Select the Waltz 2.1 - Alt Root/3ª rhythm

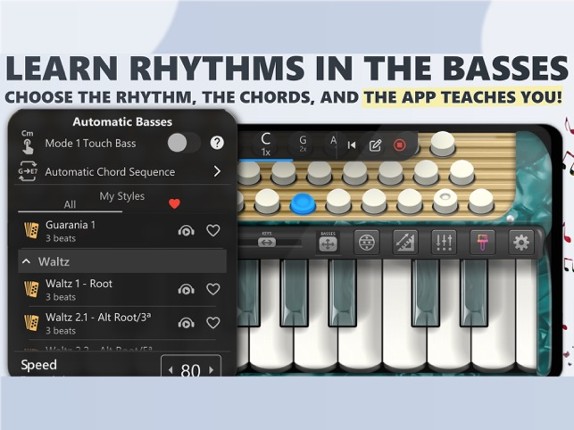tap(122, 324)
